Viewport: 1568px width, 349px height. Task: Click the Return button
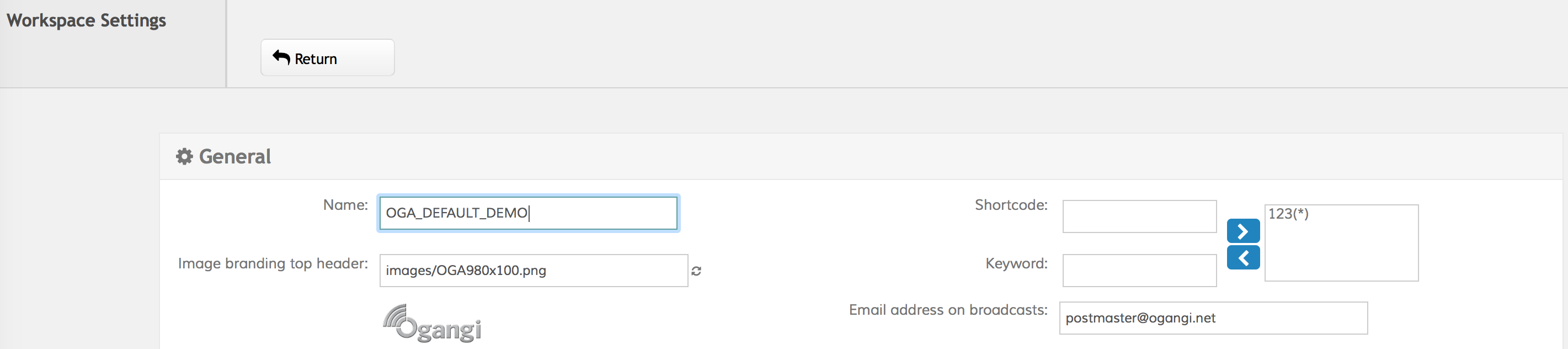[327, 58]
